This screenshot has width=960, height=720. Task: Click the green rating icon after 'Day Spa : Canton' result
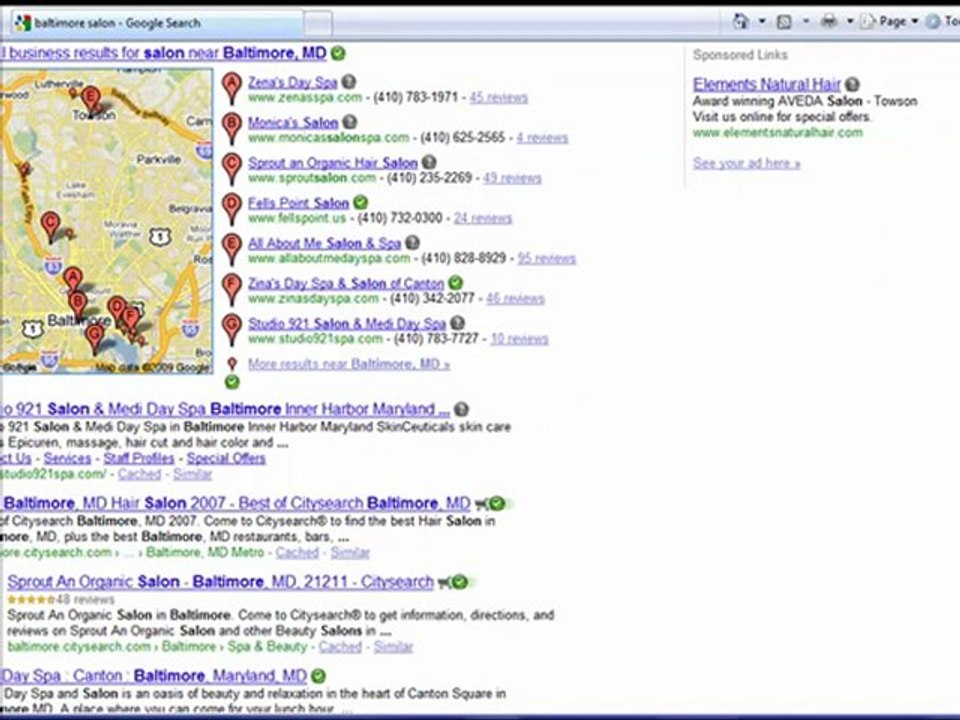(318, 676)
